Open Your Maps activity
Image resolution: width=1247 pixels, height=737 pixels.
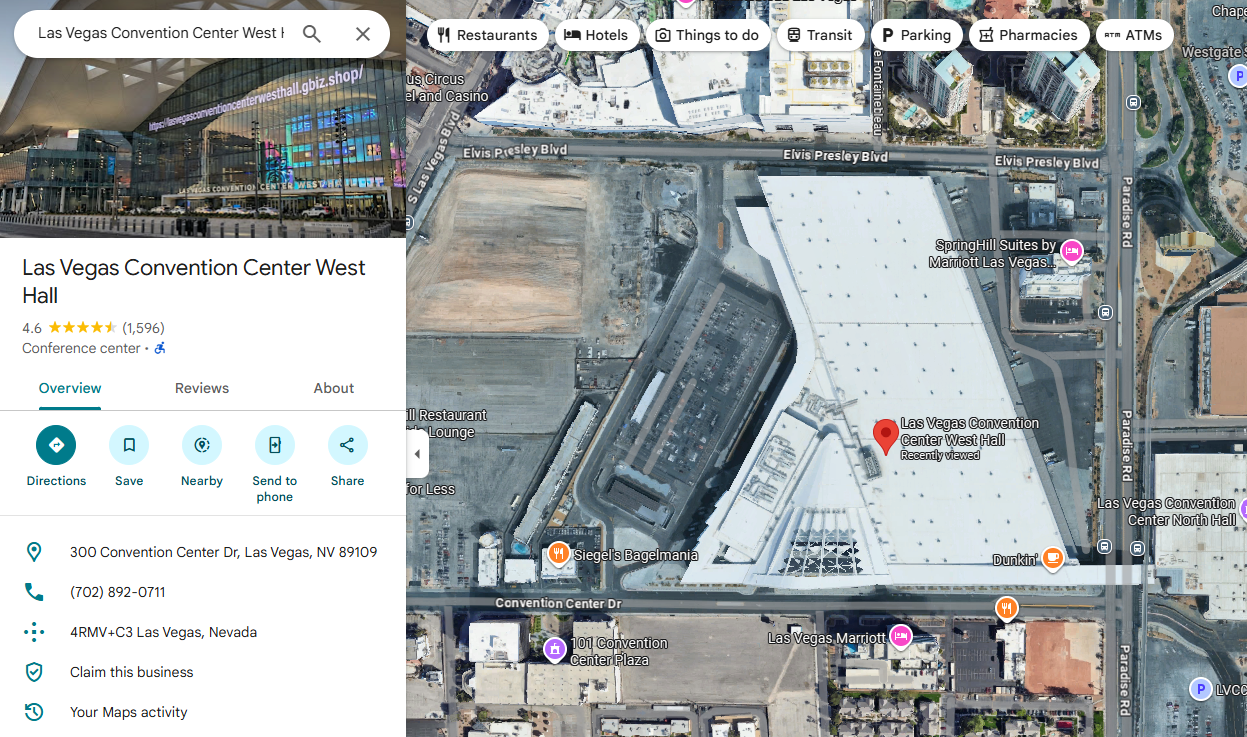click(127, 712)
